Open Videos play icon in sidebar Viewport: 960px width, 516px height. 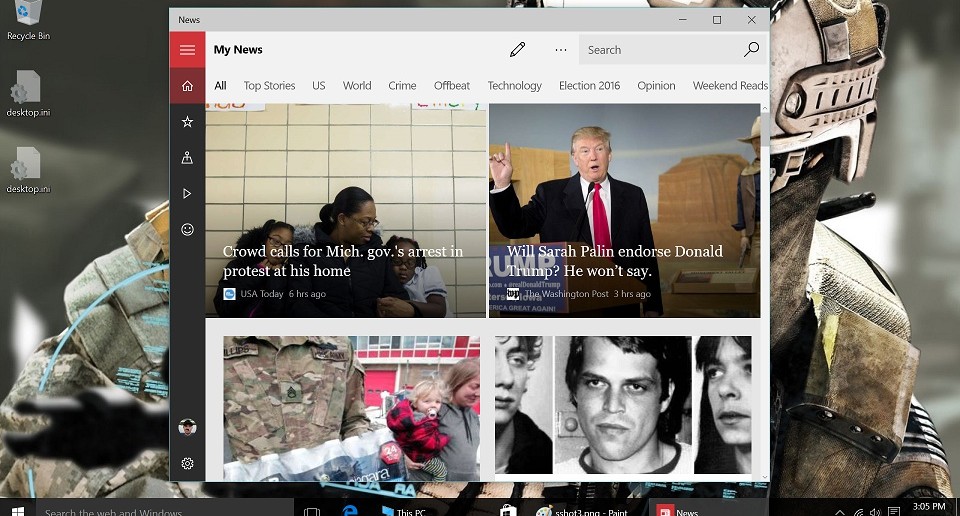click(x=187, y=193)
